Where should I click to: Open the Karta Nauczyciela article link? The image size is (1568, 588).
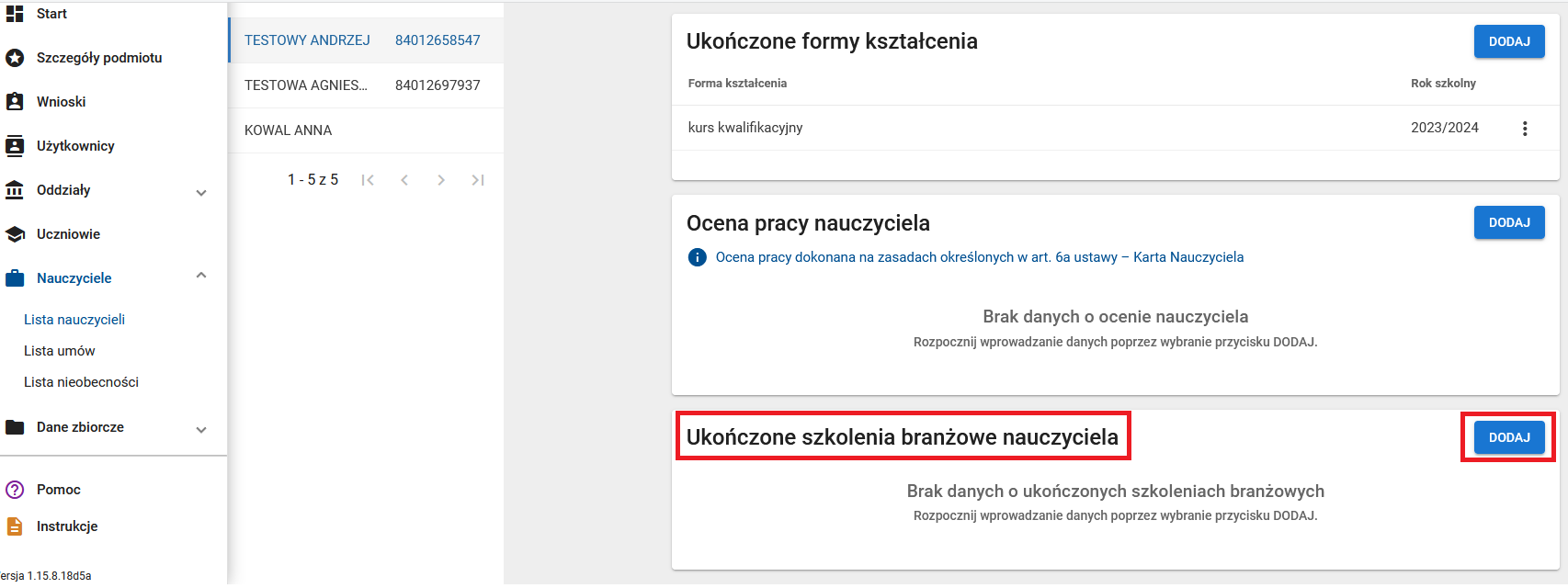click(981, 257)
